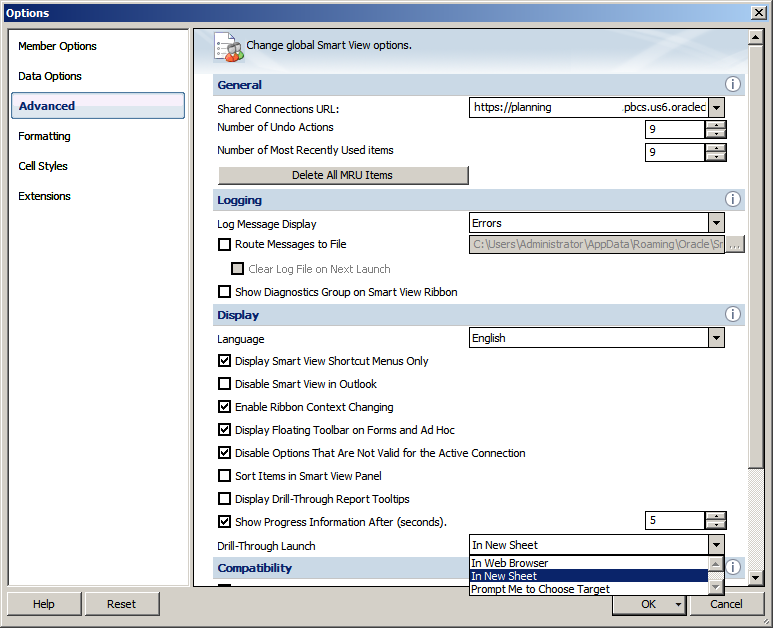773x628 pixels.
Task: Uncheck Display Smart View Shortcut Menus Only
Action: tap(224, 361)
